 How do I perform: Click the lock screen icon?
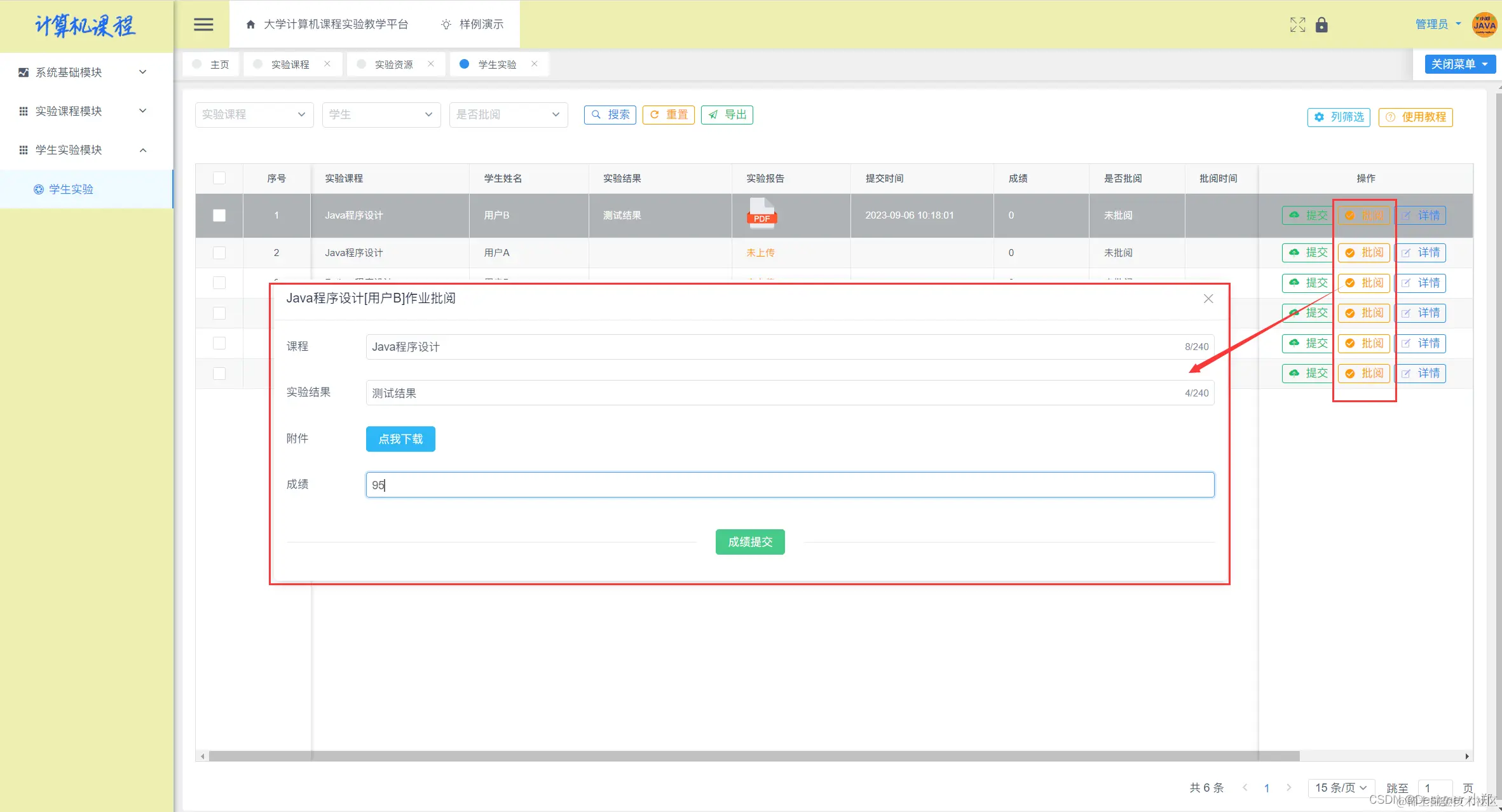click(1321, 25)
